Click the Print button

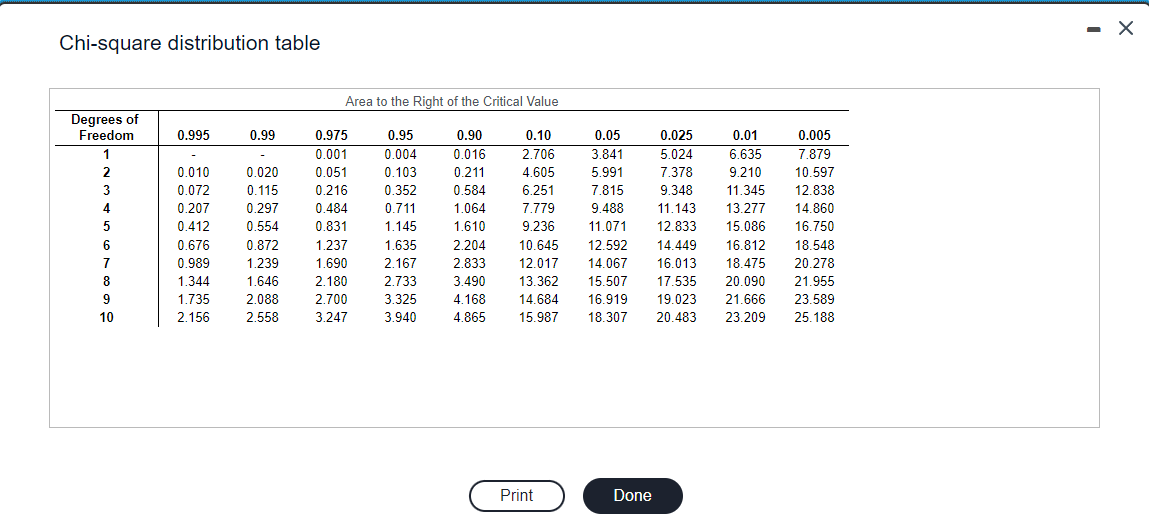(x=517, y=496)
